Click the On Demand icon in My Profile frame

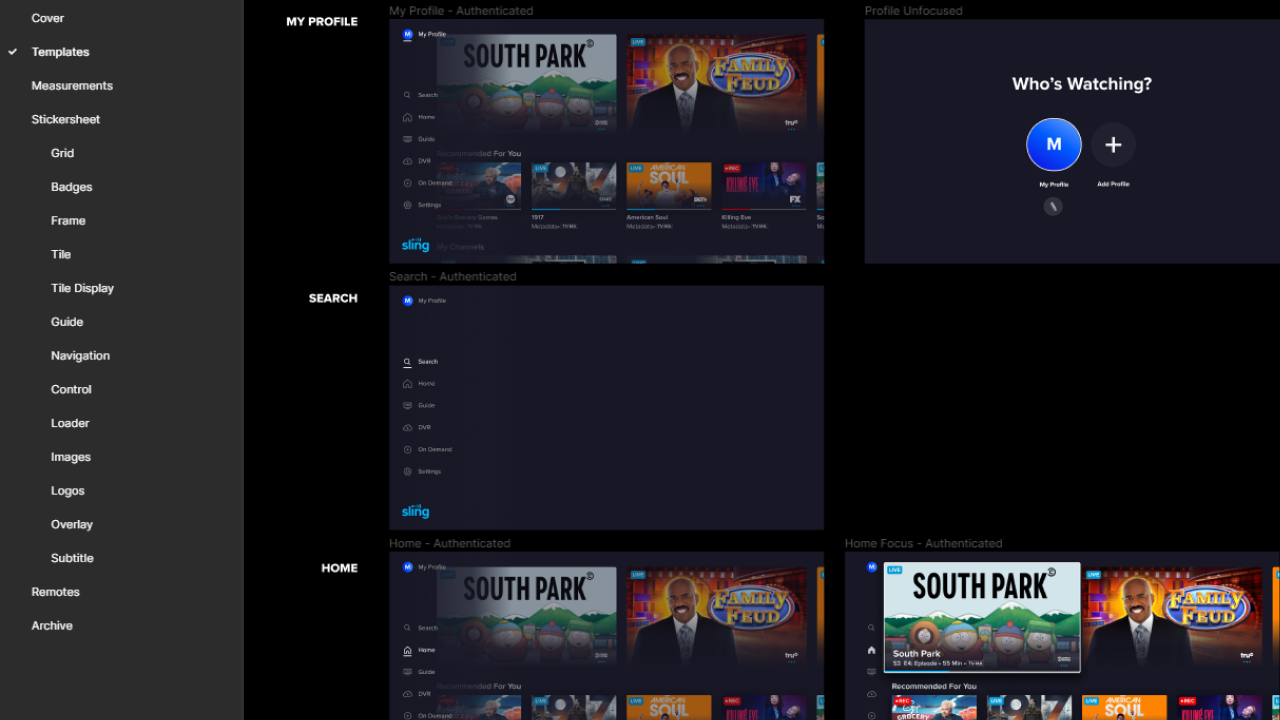pyautogui.click(x=407, y=183)
